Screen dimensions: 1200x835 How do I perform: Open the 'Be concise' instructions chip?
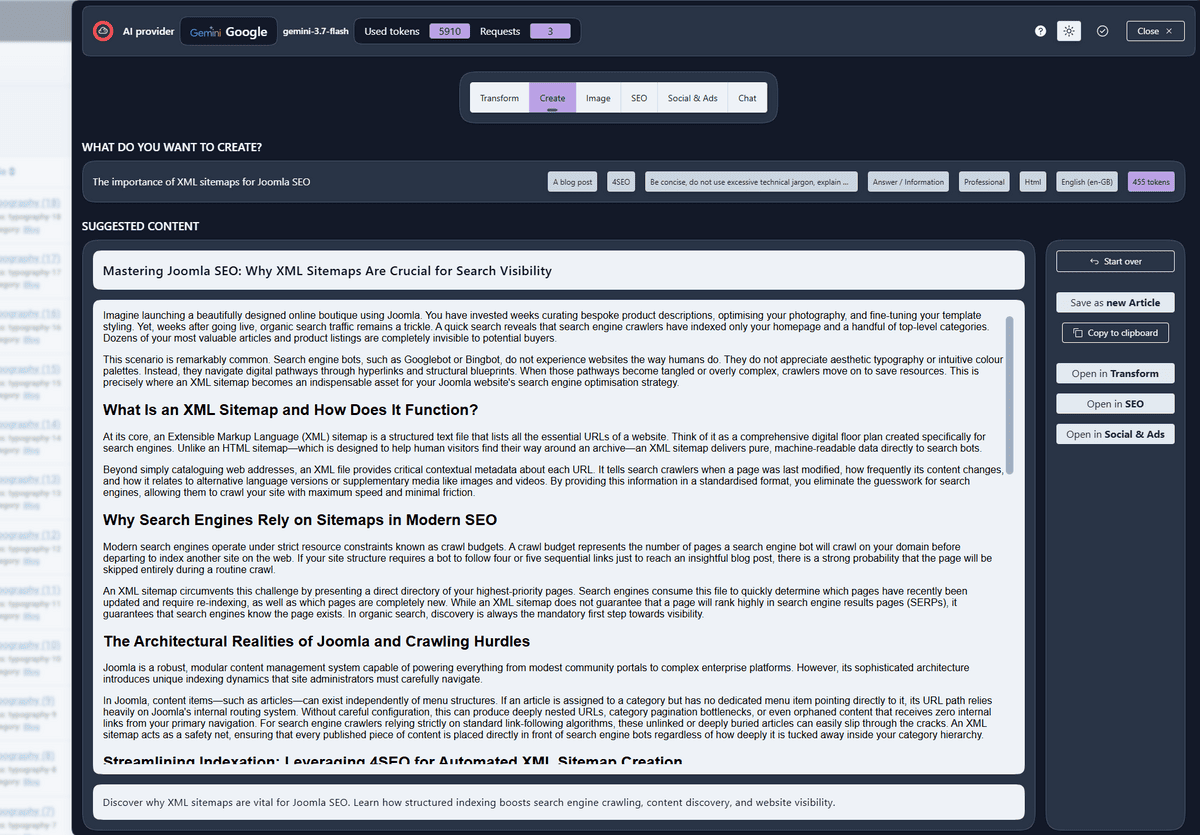point(751,182)
